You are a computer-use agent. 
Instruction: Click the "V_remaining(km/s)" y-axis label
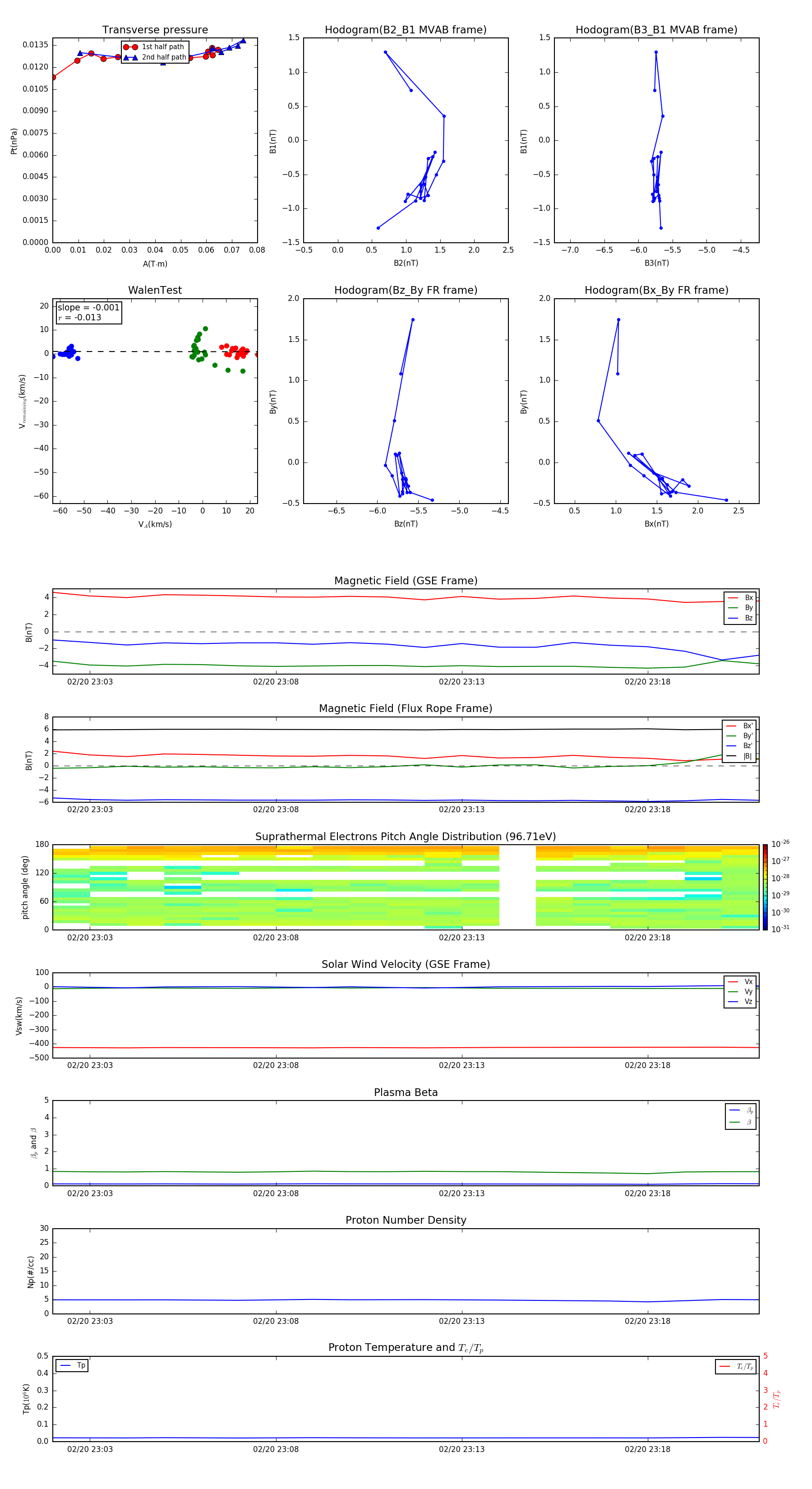point(22,401)
